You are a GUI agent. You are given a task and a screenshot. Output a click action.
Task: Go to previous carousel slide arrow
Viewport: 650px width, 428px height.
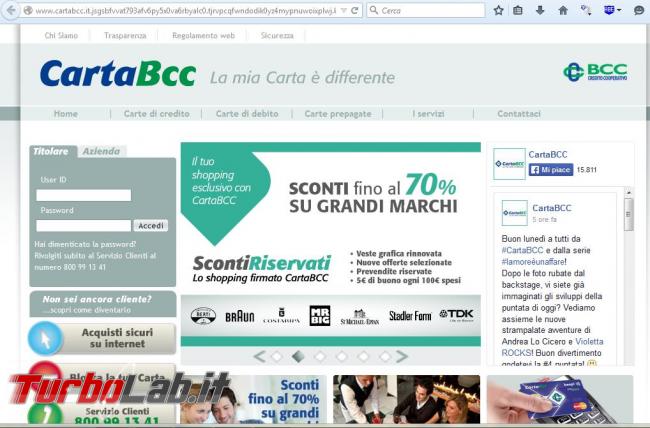[x=260, y=356]
